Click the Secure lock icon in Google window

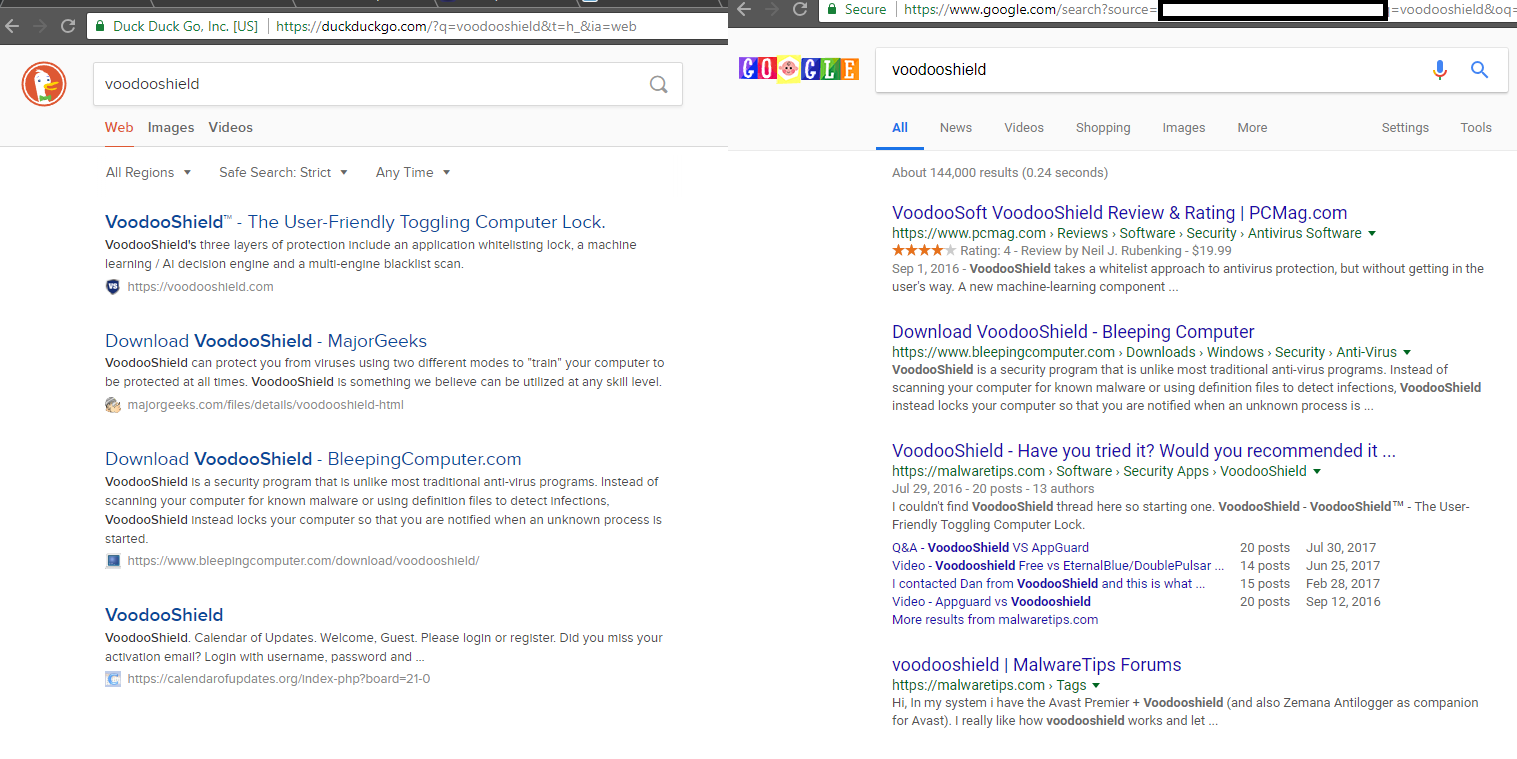[x=831, y=9]
